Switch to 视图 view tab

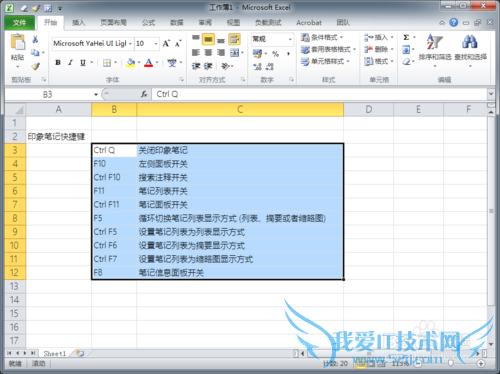click(233, 23)
